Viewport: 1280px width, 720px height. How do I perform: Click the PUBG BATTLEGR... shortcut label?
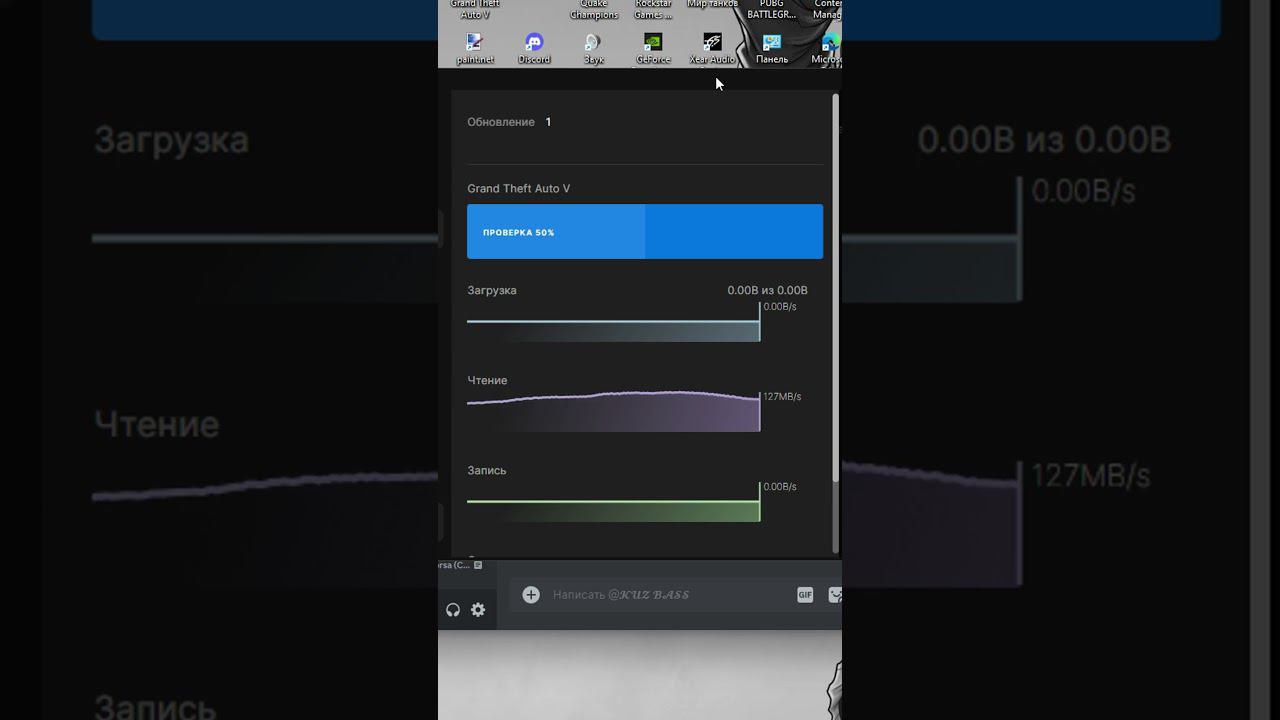click(x=772, y=10)
